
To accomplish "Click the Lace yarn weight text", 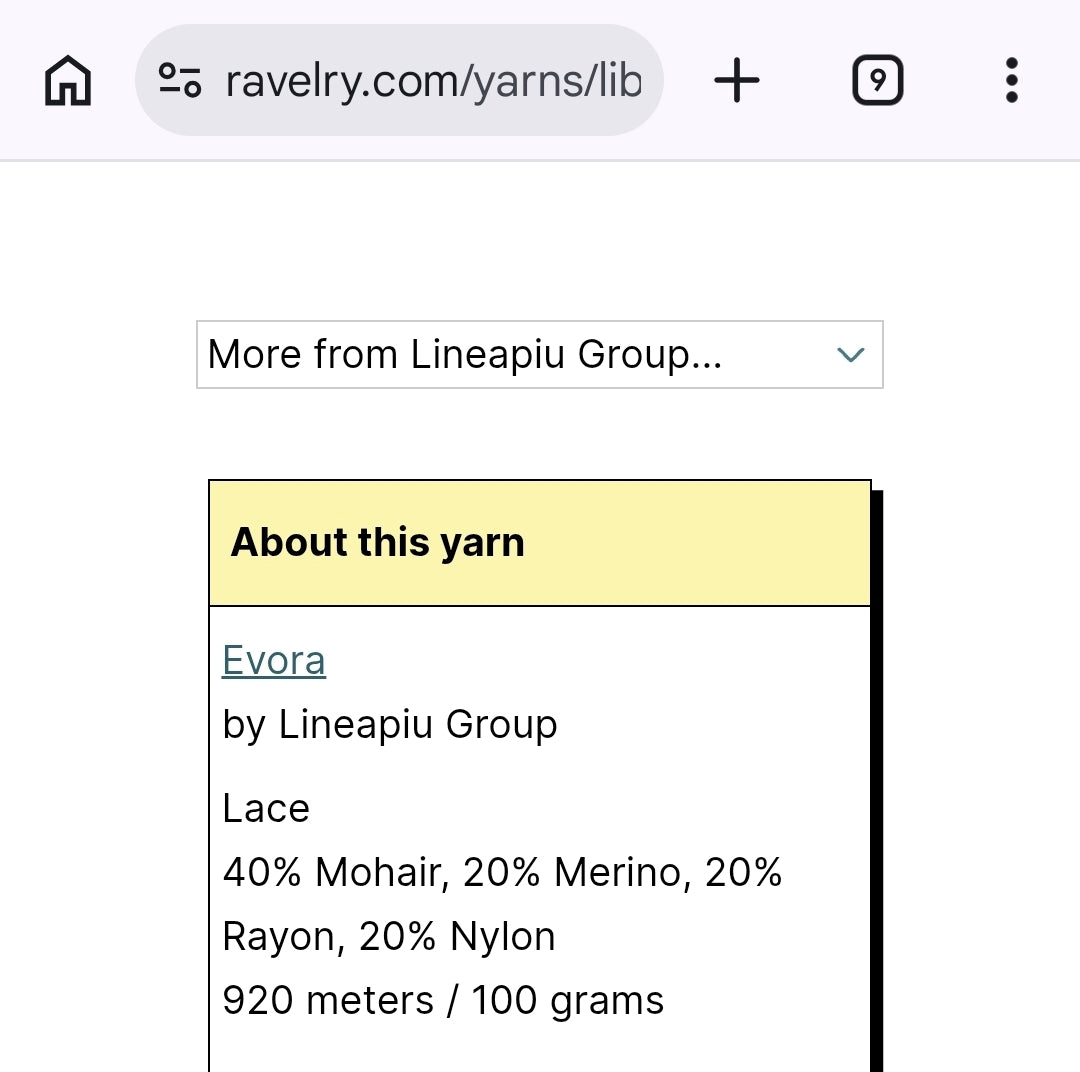I will point(266,808).
